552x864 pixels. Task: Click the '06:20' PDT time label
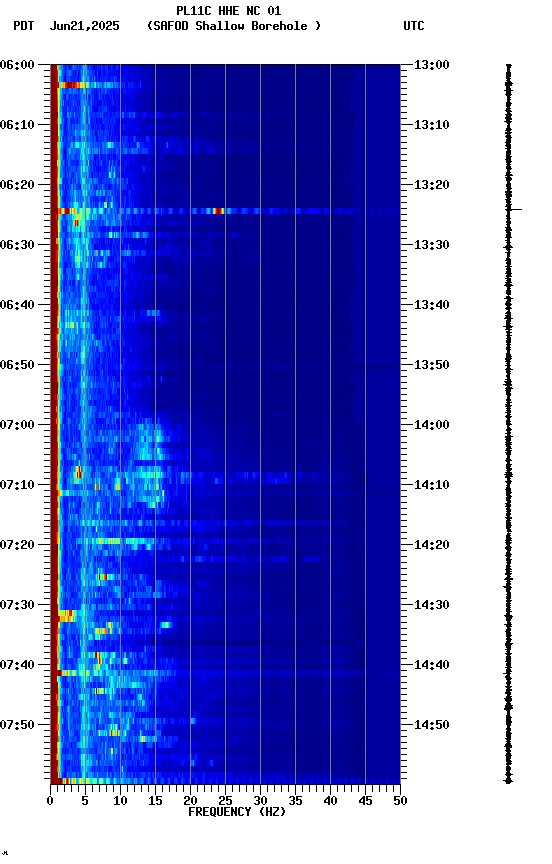coord(17,185)
